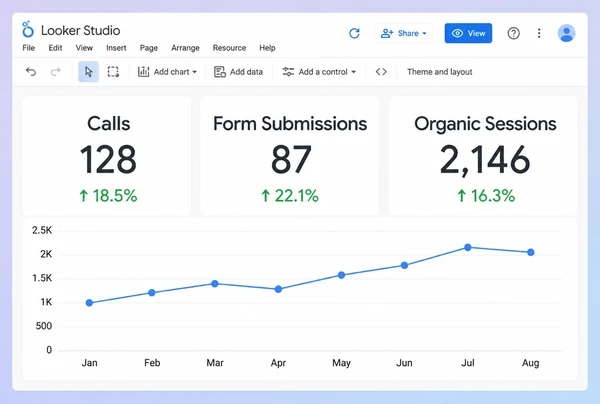The image size is (600, 404).
Task: Click the May data point on chart
Action: tap(341, 275)
